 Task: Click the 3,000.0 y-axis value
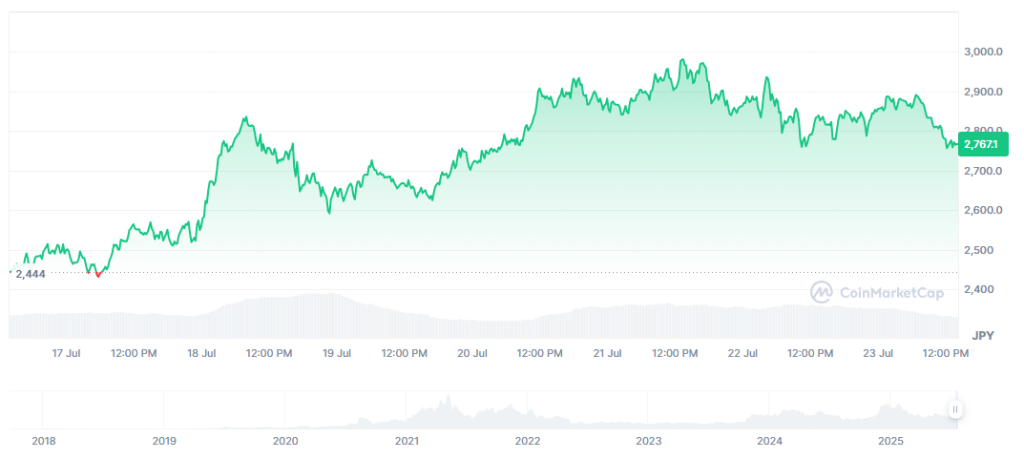tap(984, 52)
